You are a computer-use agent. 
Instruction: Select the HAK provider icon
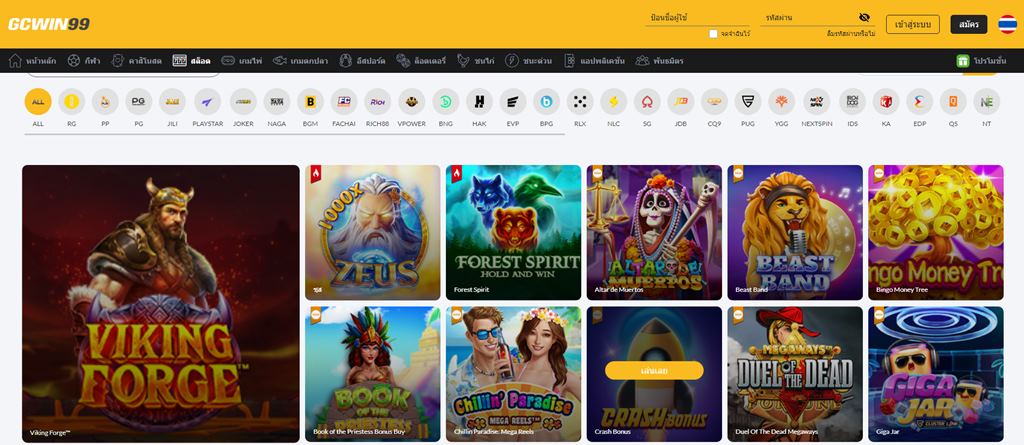479,102
